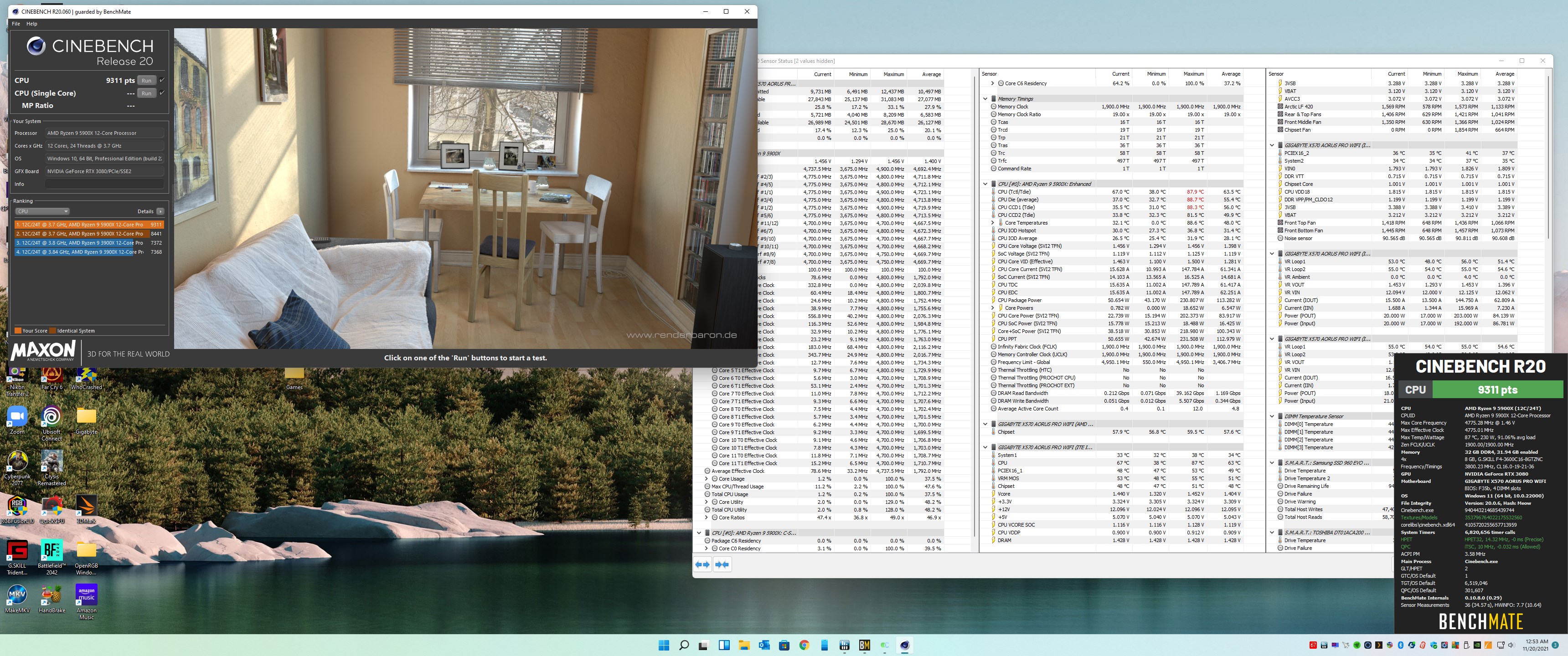
Task: Open MakeMKV desktop shortcut
Action: [17, 599]
